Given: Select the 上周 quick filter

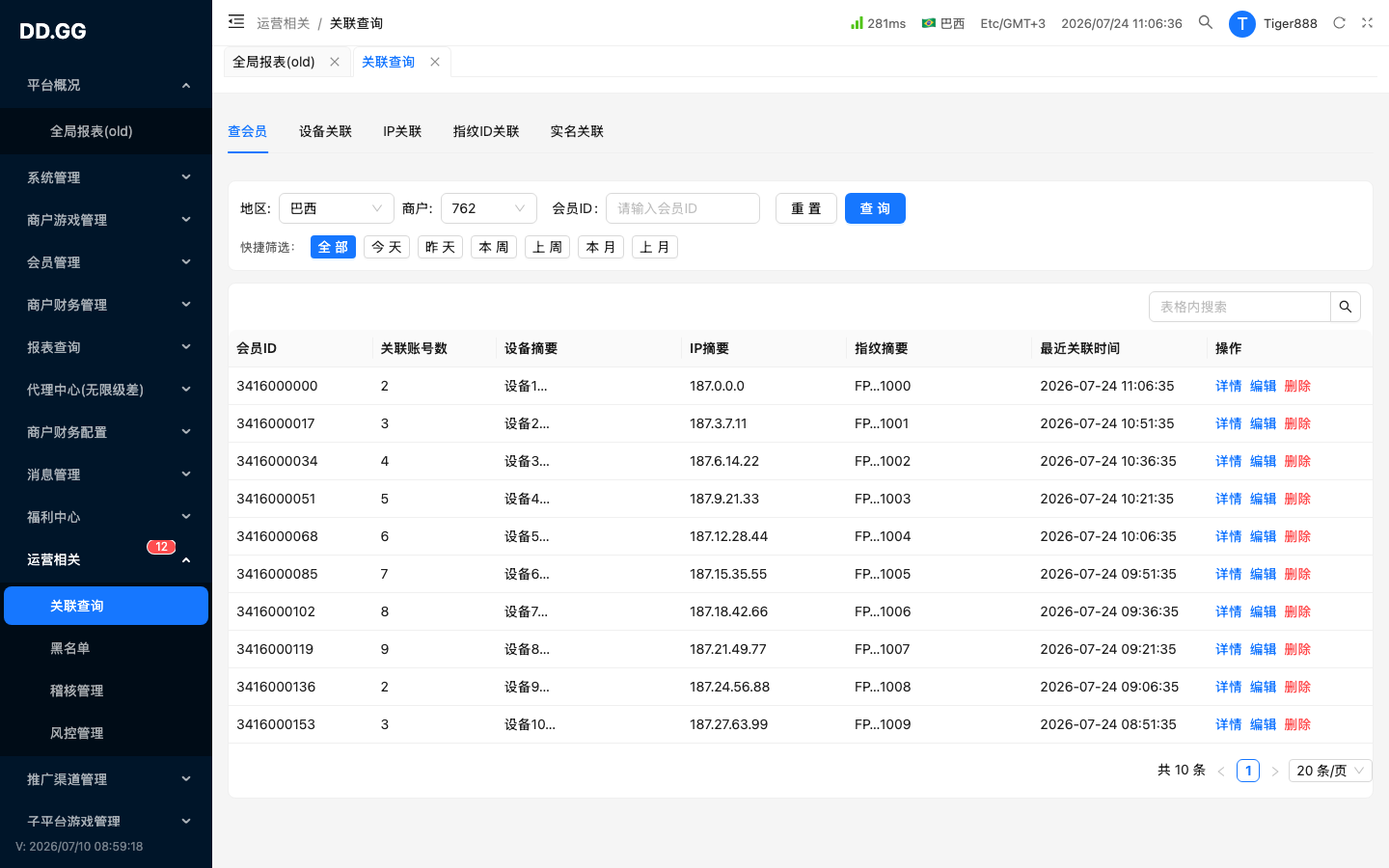Looking at the screenshot, I should [547, 247].
